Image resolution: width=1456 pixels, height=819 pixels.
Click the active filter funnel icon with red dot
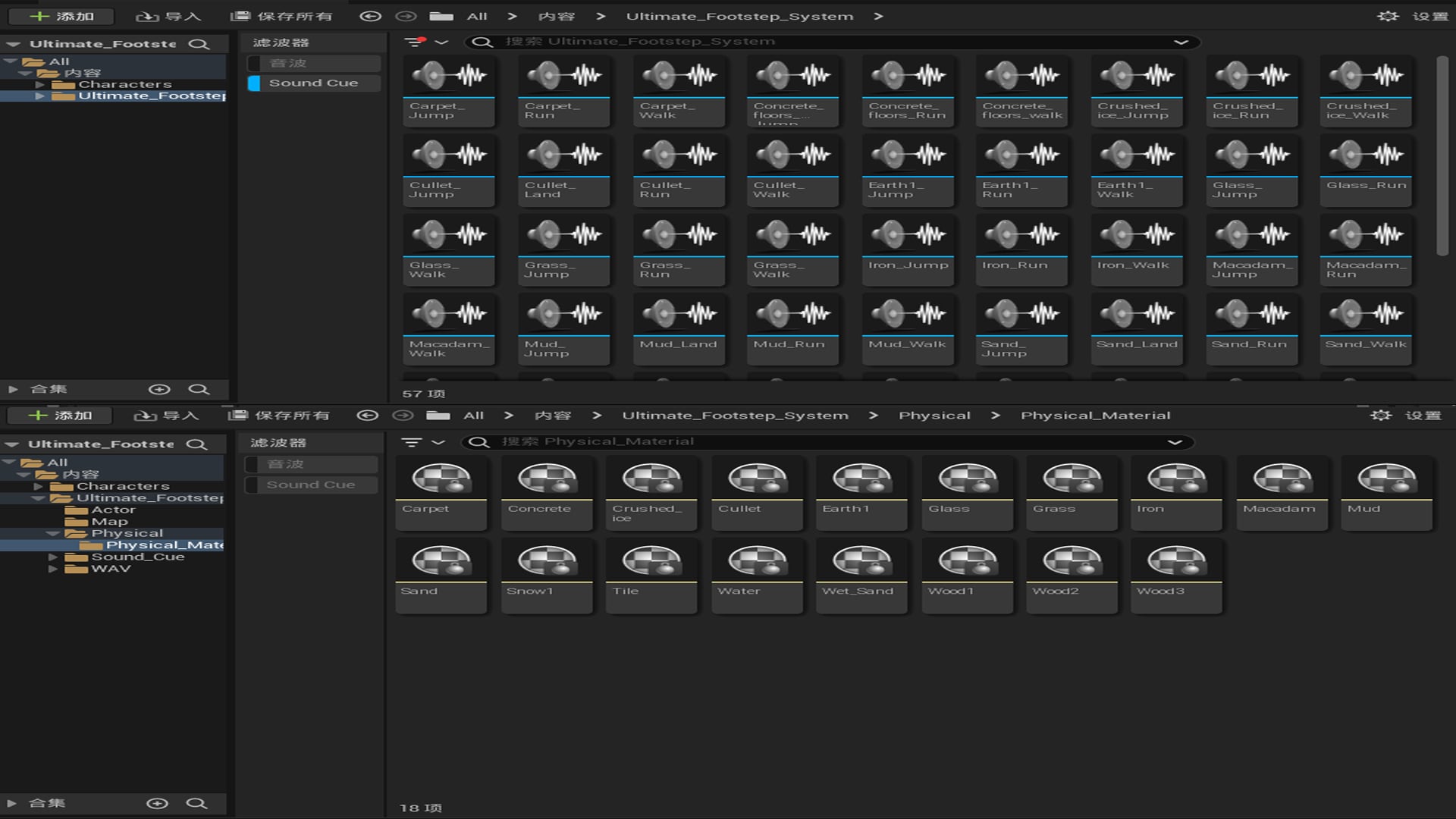[x=414, y=42]
